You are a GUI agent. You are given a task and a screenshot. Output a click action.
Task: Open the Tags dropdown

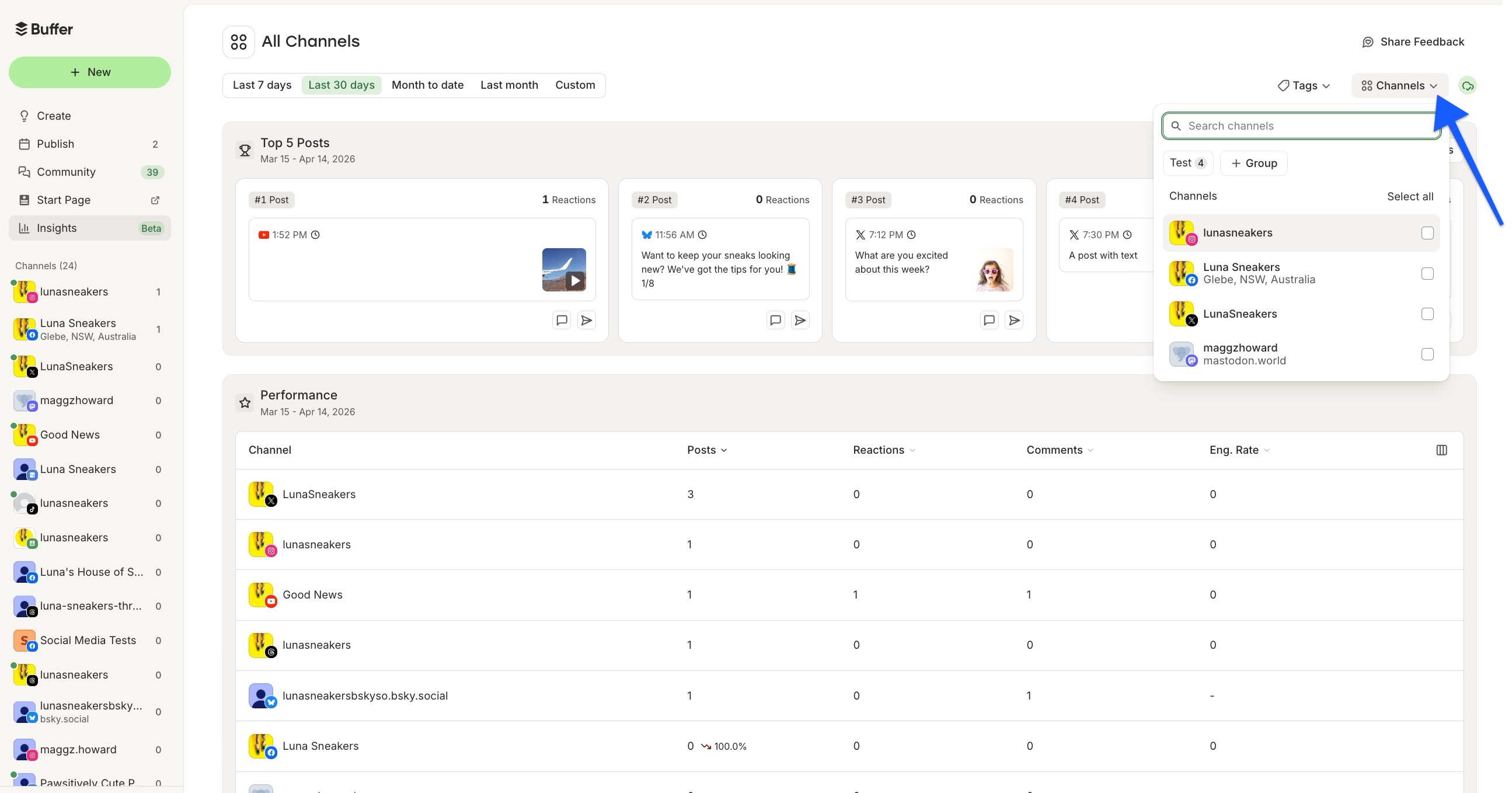[1303, 86]
